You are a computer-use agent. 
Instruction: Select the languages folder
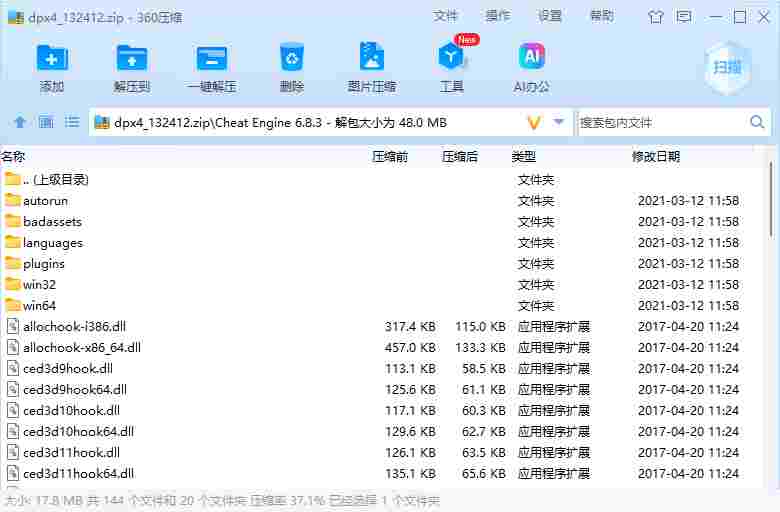383,242
